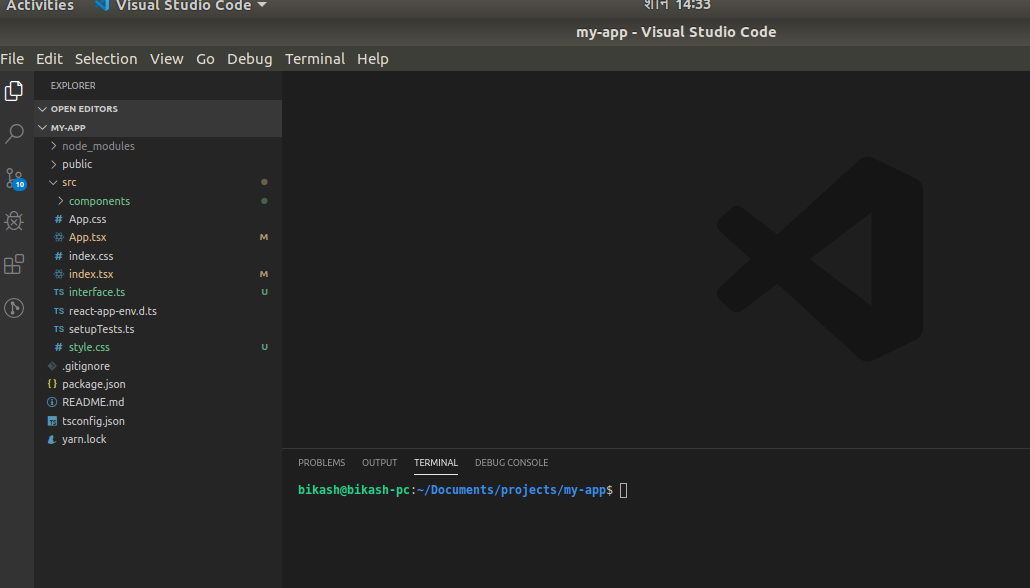Open the Search view icon

[14, 134]
